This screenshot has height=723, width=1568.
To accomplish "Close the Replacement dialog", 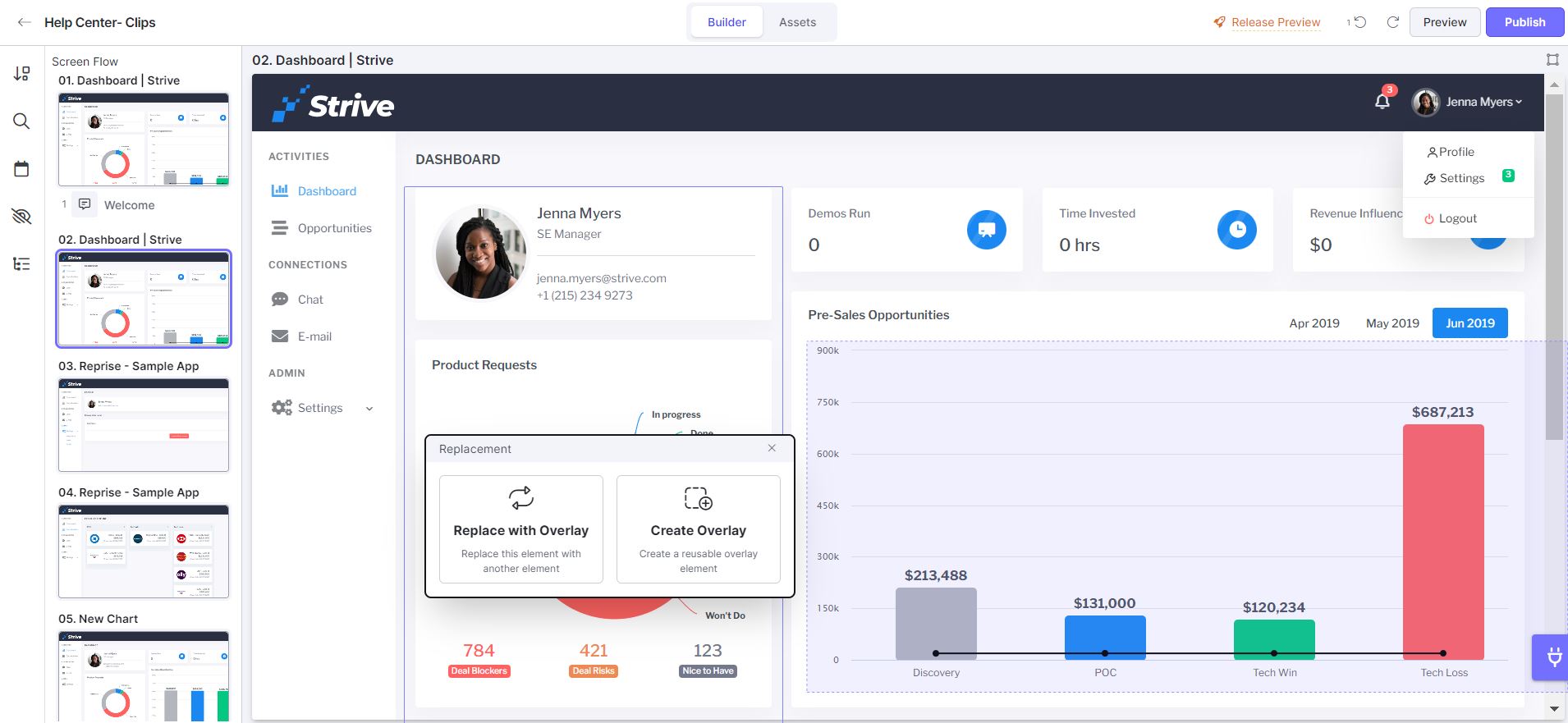I will (772, 448).
